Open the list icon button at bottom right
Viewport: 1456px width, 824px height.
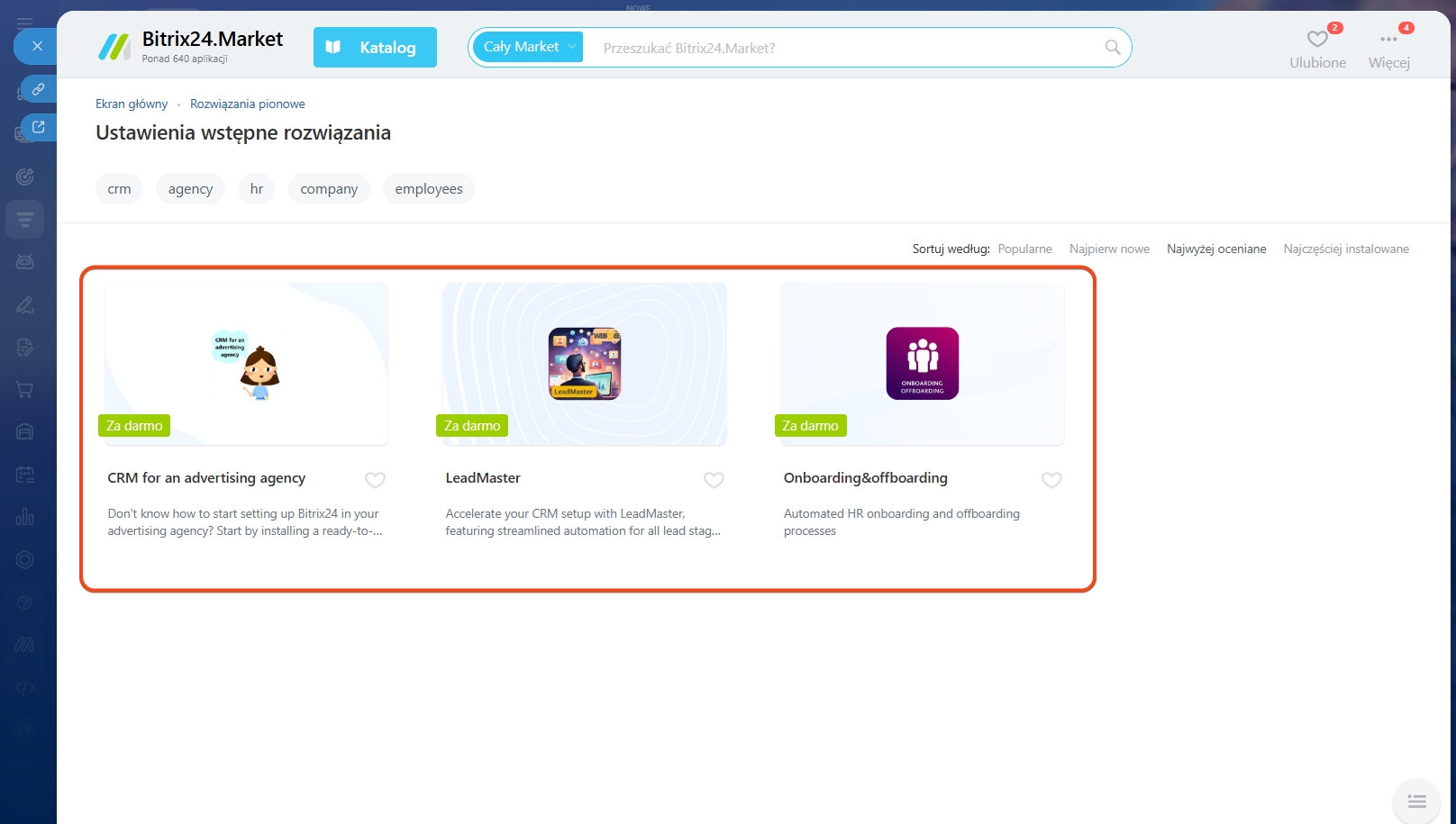[x=1416, y=801]
